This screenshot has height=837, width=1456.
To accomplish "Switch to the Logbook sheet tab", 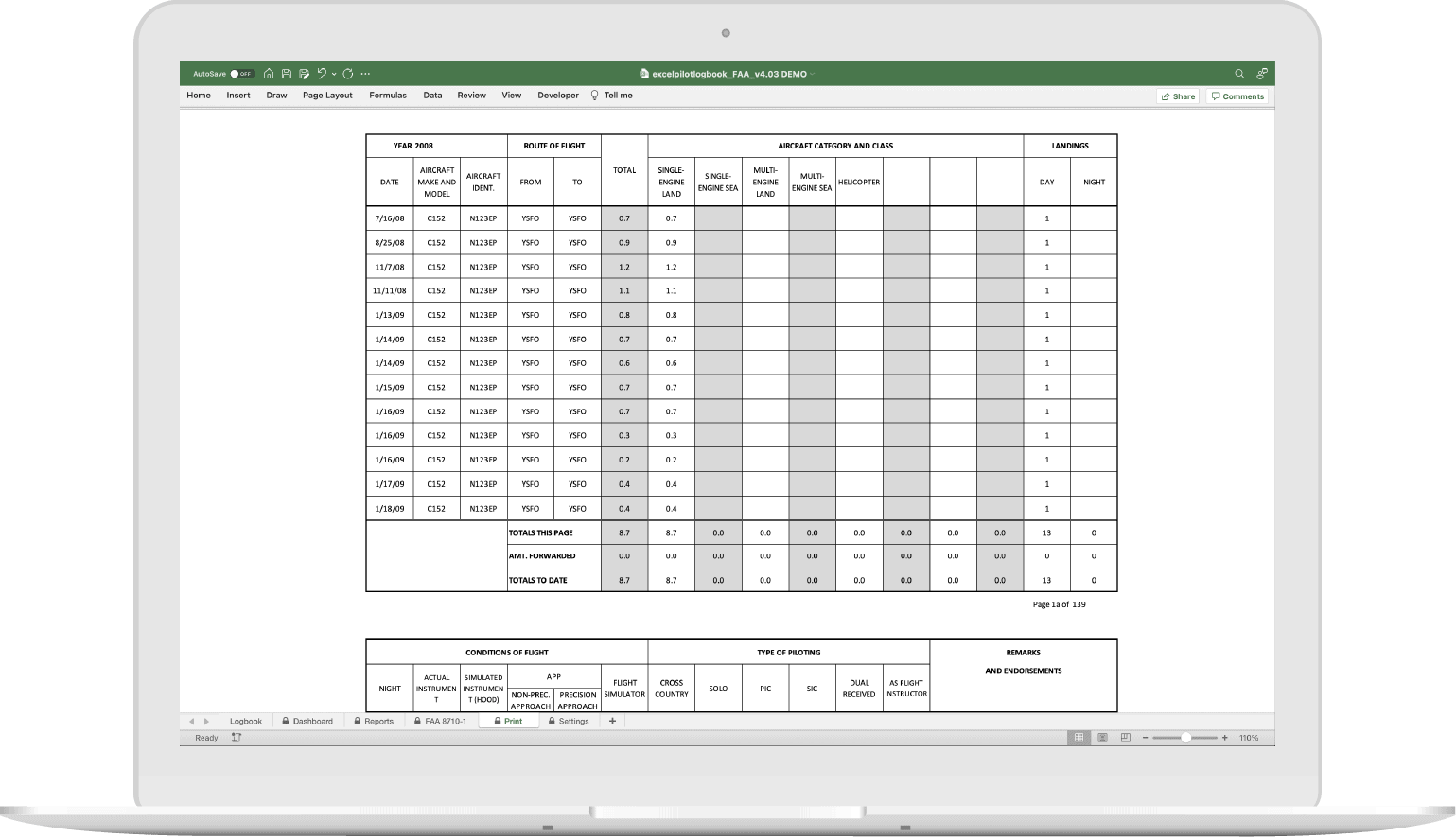I will click(x=246, y=721).
